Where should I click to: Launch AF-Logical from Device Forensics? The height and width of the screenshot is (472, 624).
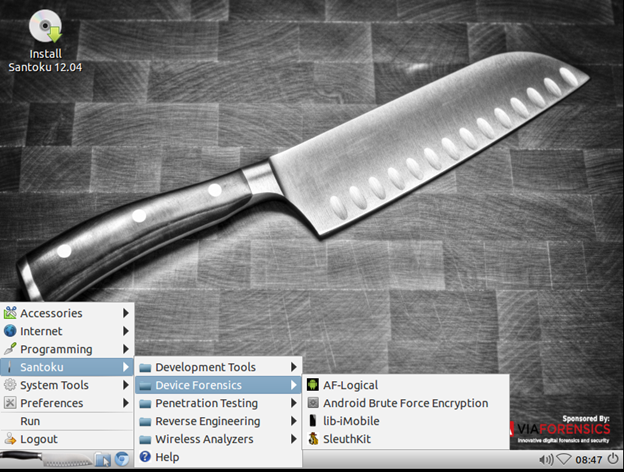click(x=350, y=385)
